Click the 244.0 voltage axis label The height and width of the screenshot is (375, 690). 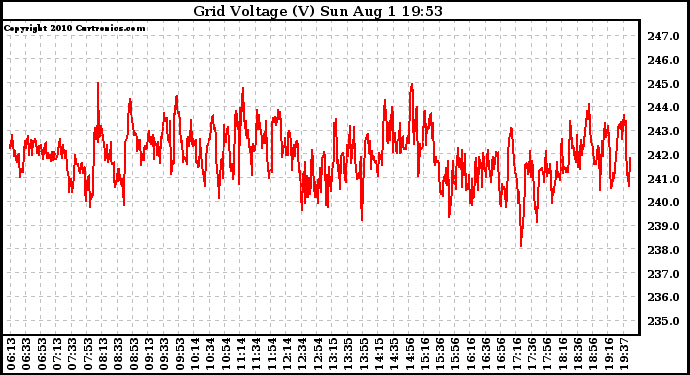click(x=663, y=107)
